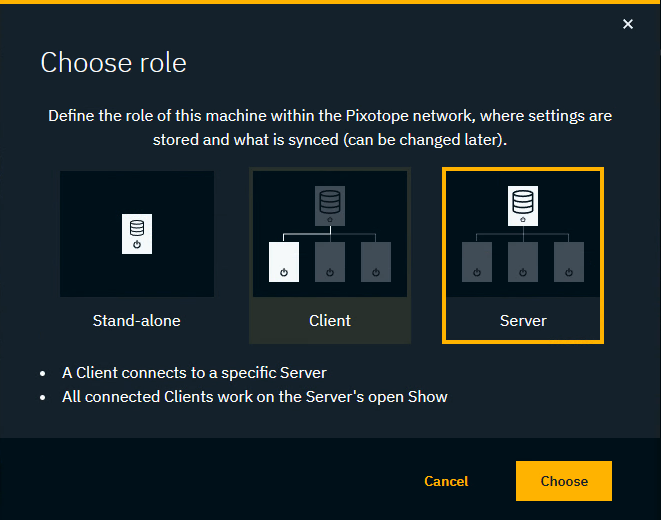
Task: Click the "A Client connects to a specific Server" bullet
Action: [194, 373]
